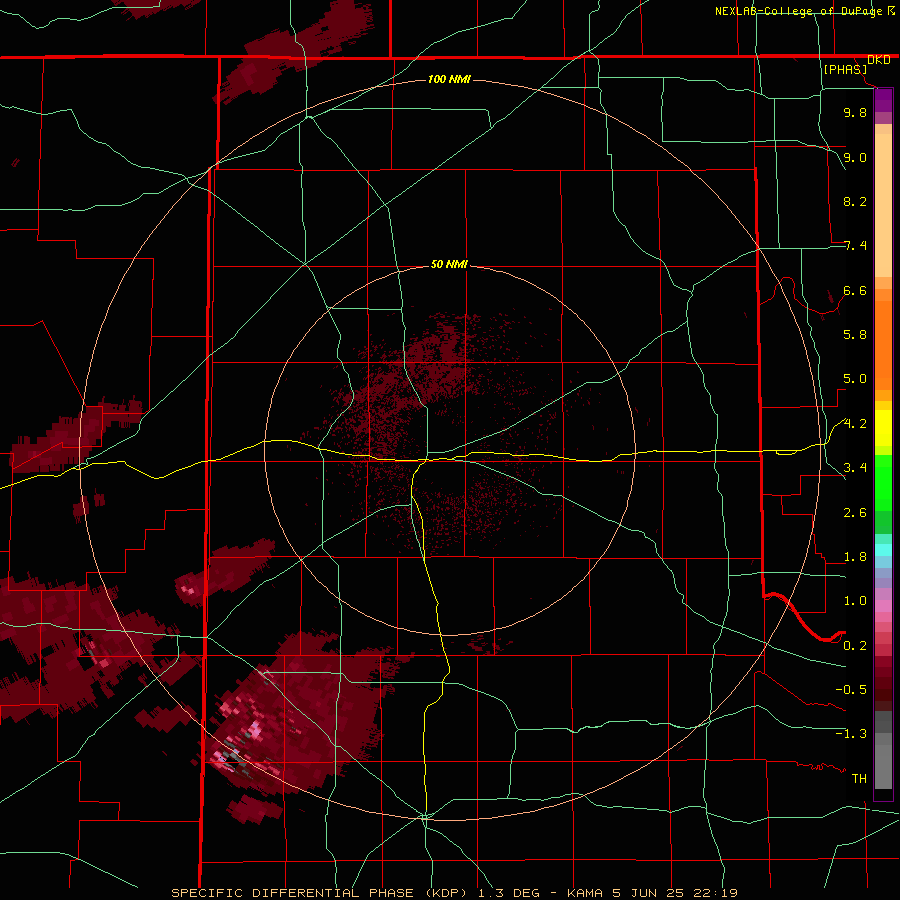The width and height of the screenshot is (900, 900).
Task: Click the 100 NMI range ring label
Action: point(449,79)
